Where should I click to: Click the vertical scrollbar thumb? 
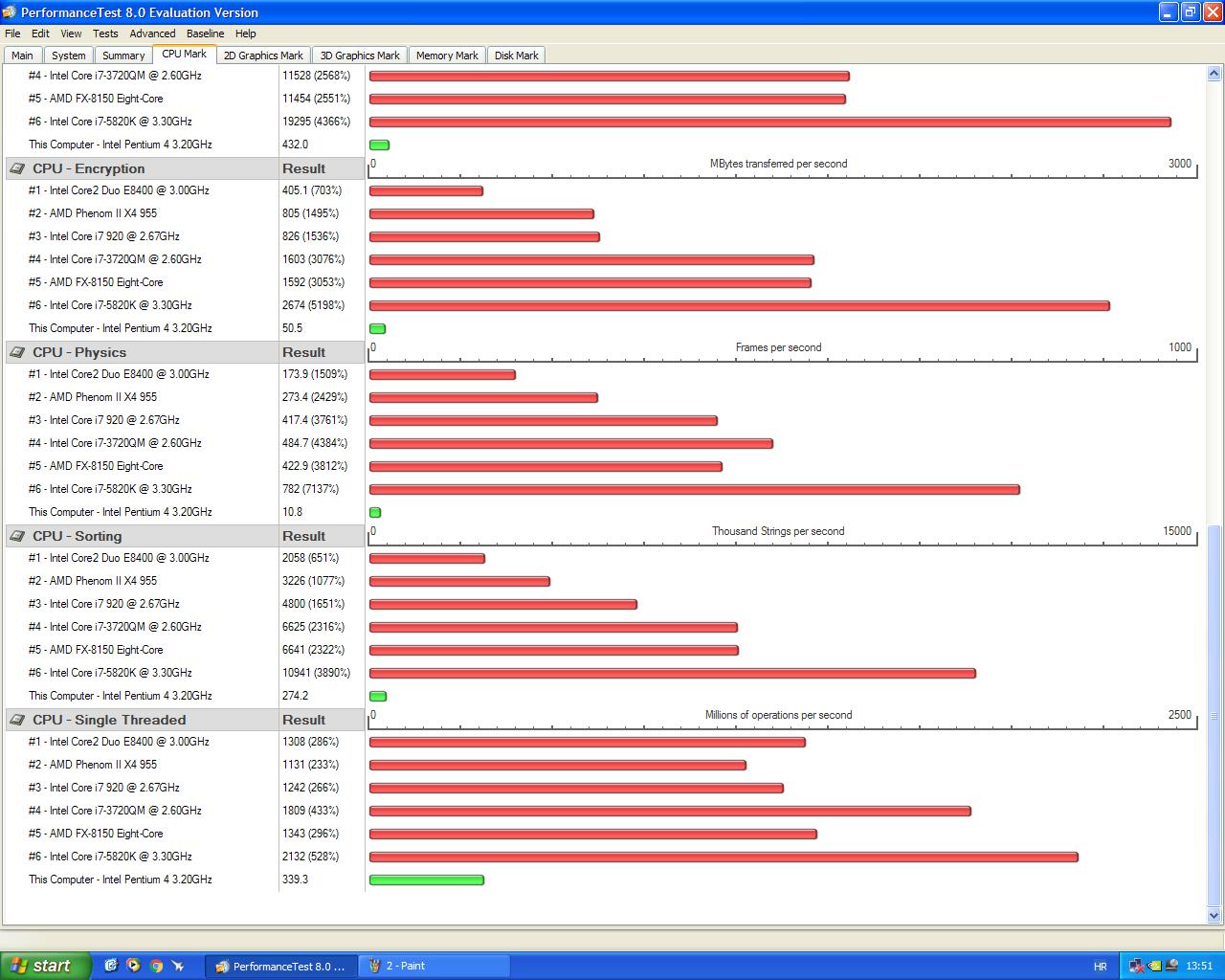1214,715
